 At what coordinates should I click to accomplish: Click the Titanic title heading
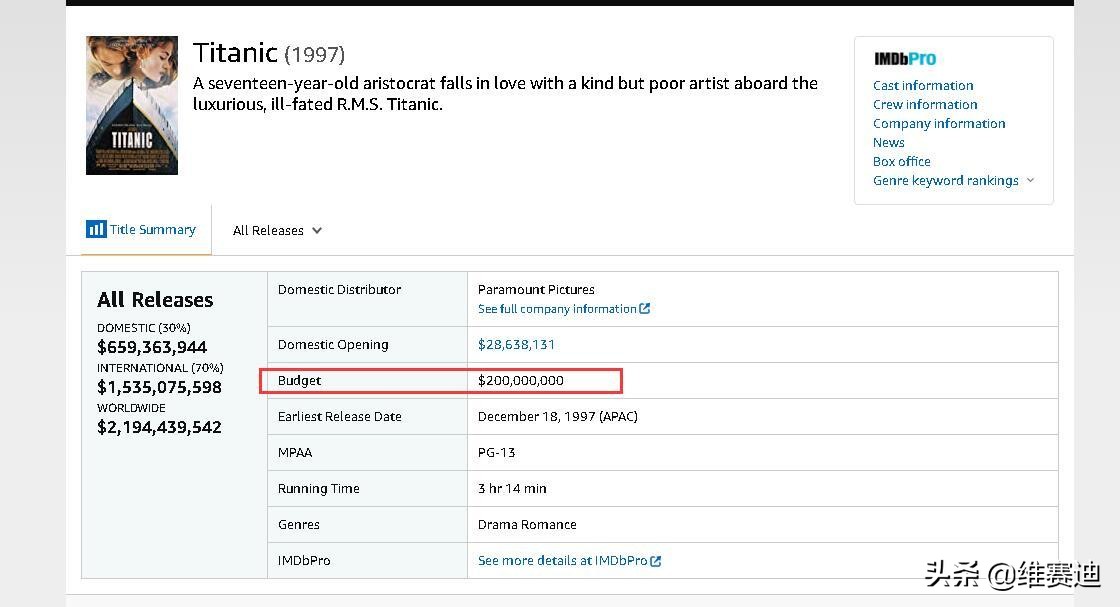[x=235, y=52]
